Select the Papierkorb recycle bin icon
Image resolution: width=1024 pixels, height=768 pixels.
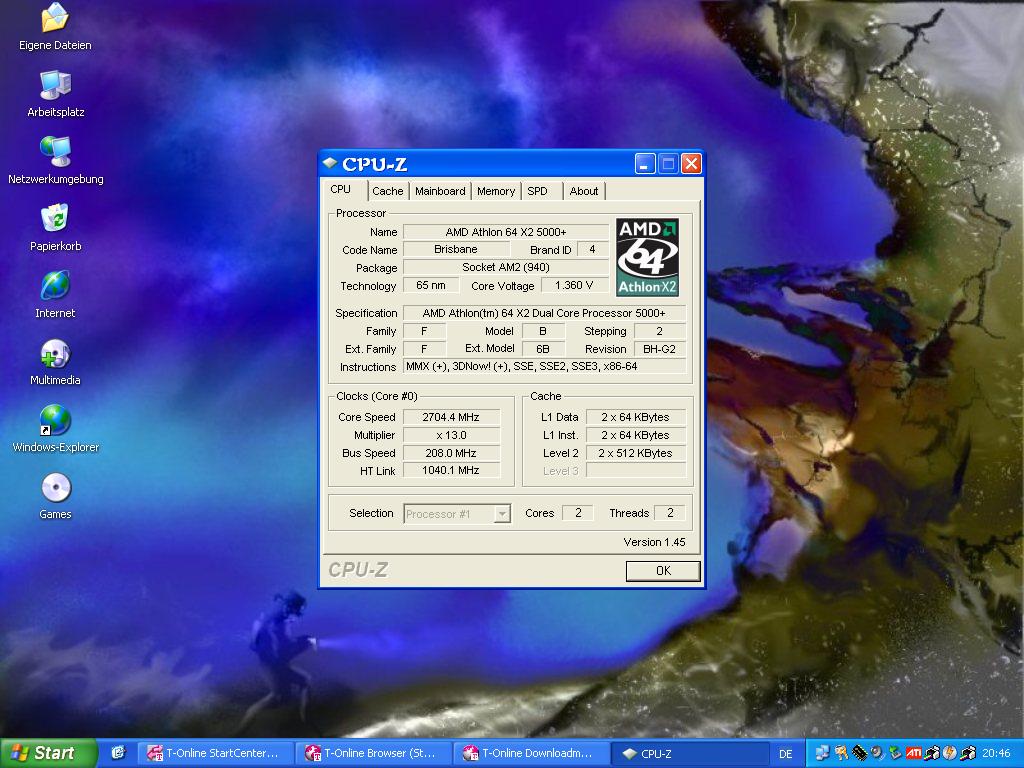tap(56, 228)
